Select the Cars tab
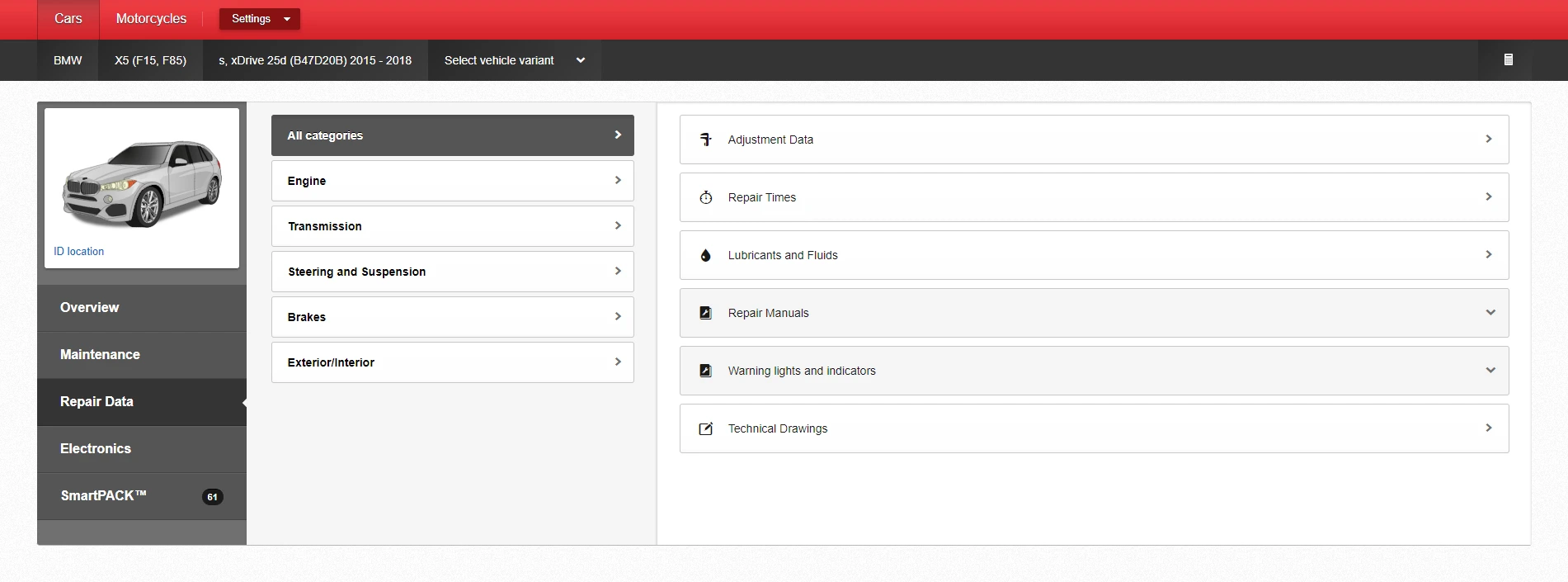 68,19
